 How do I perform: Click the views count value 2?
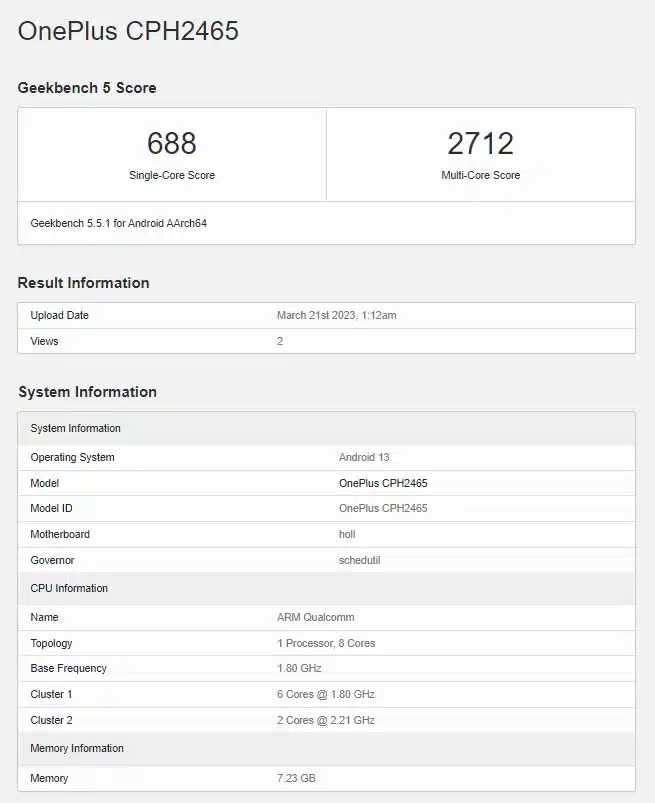[280, 341]
